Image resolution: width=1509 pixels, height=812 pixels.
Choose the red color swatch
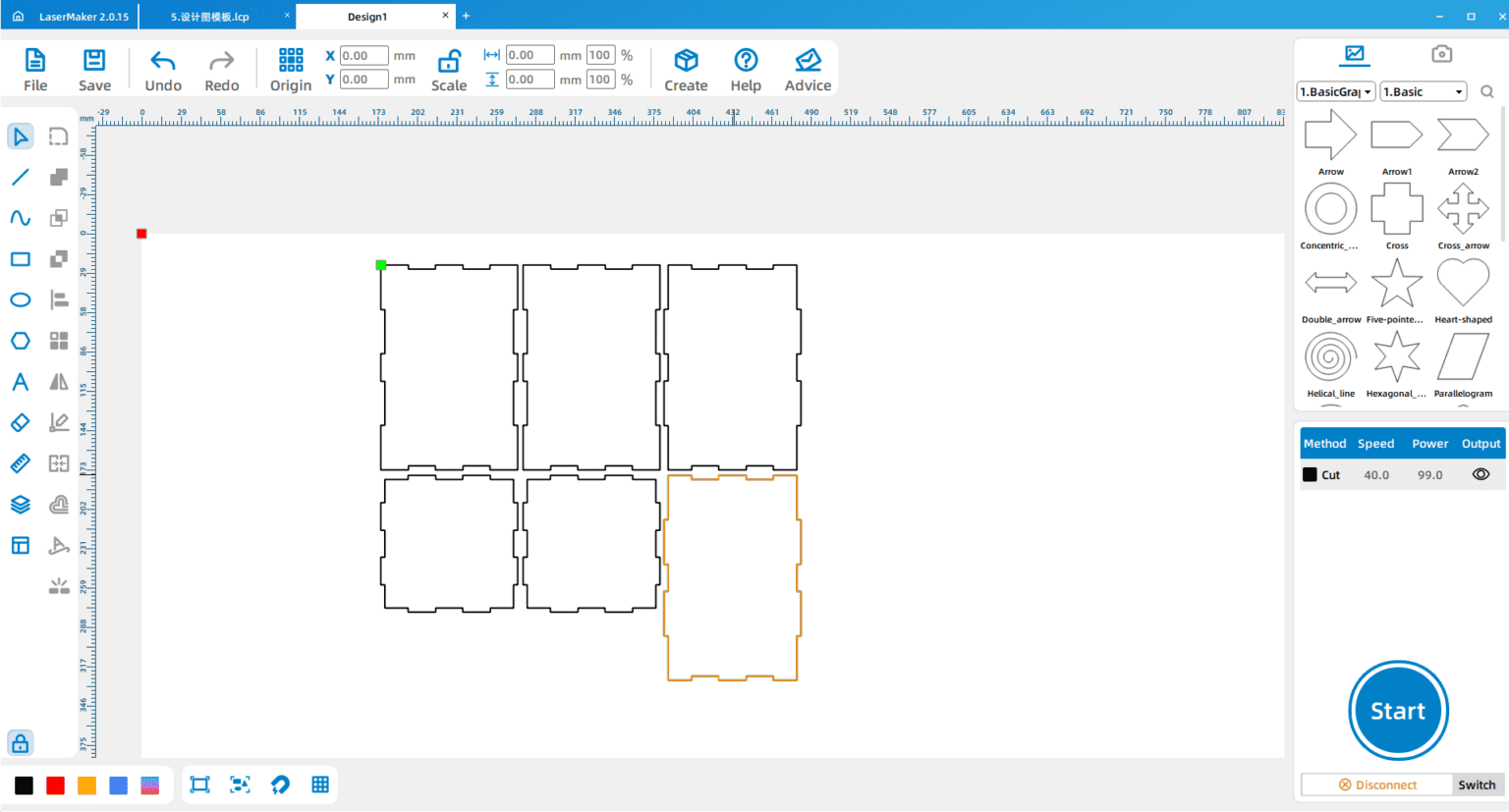pyautogui.click(x=56, y=785)
